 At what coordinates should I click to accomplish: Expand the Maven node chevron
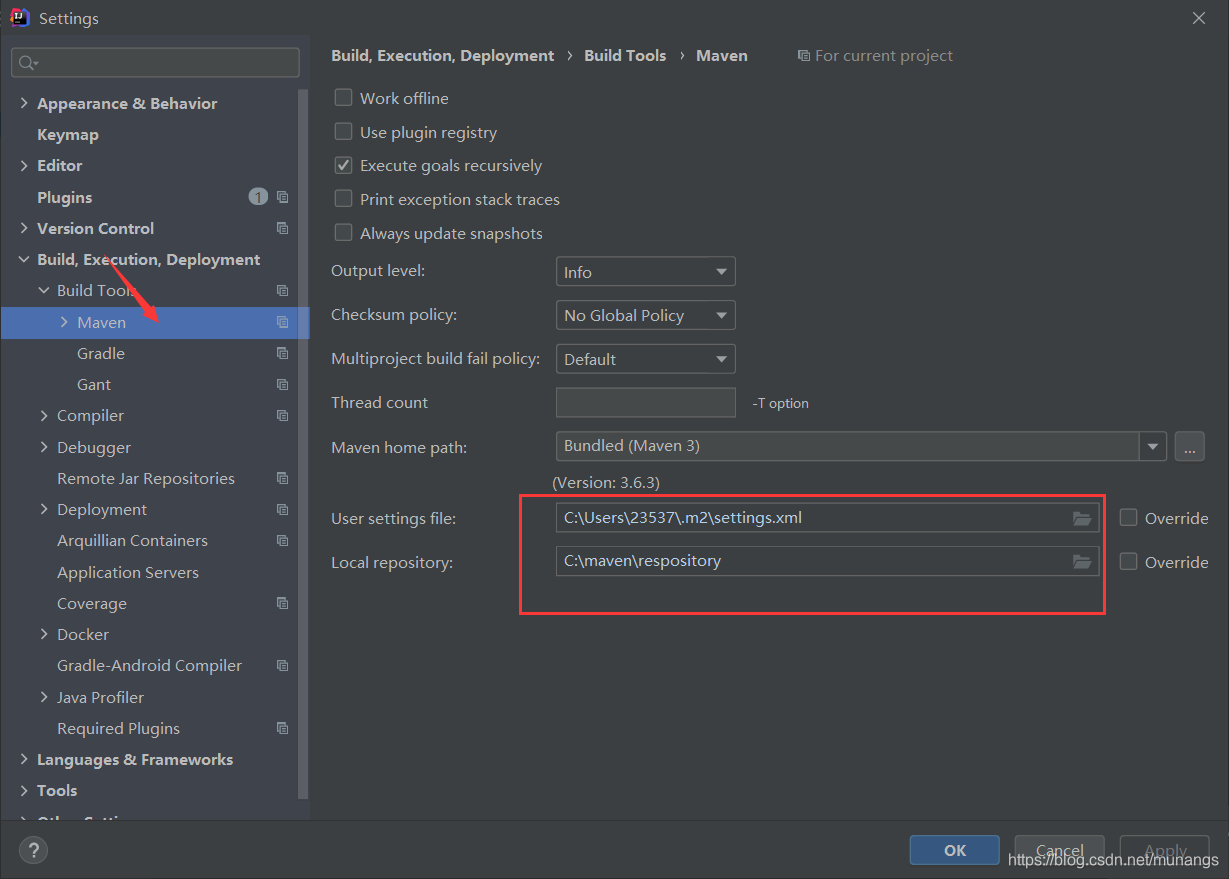pyautogui.click(x=64, y=322)
